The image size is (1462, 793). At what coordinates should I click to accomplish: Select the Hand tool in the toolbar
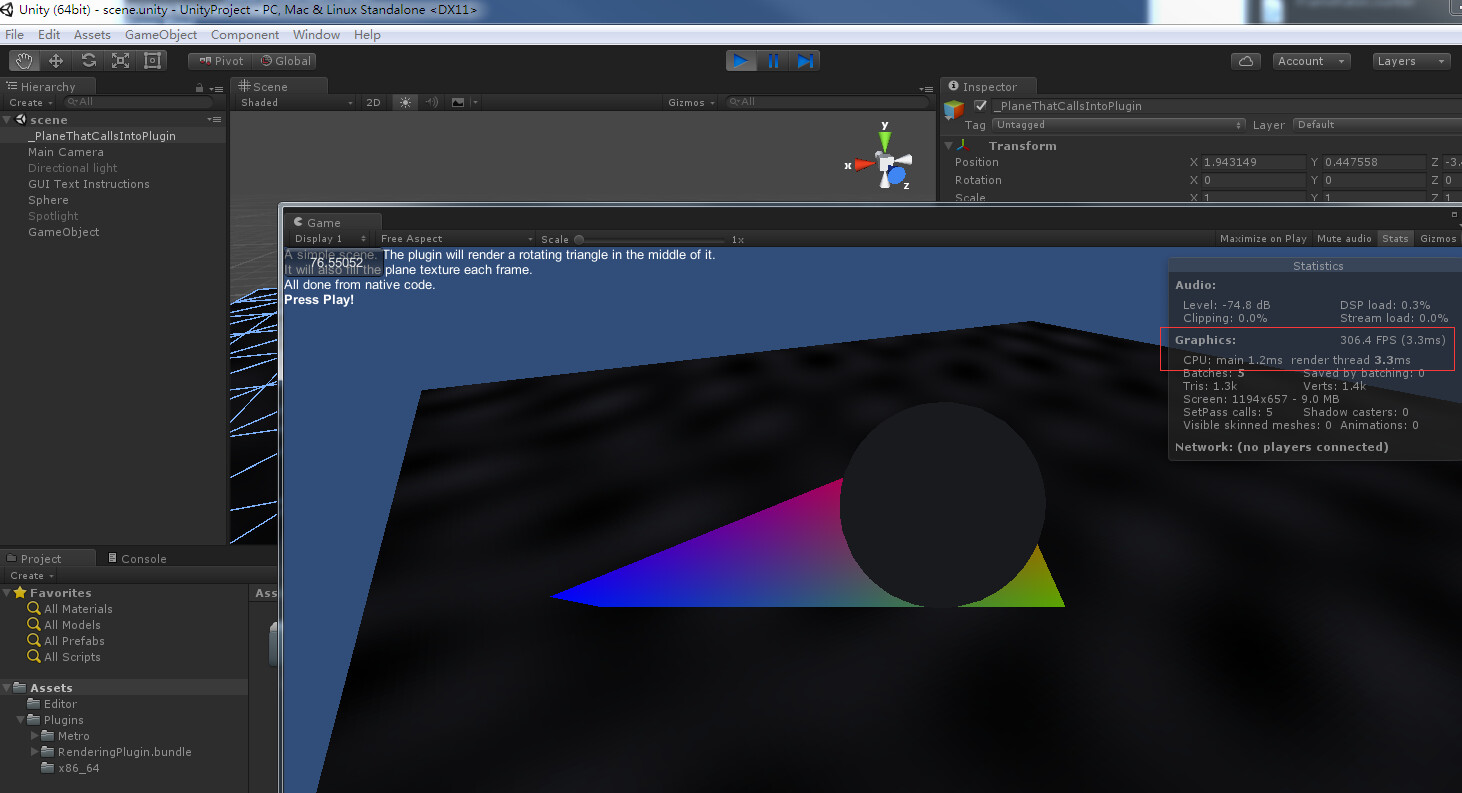23,60
